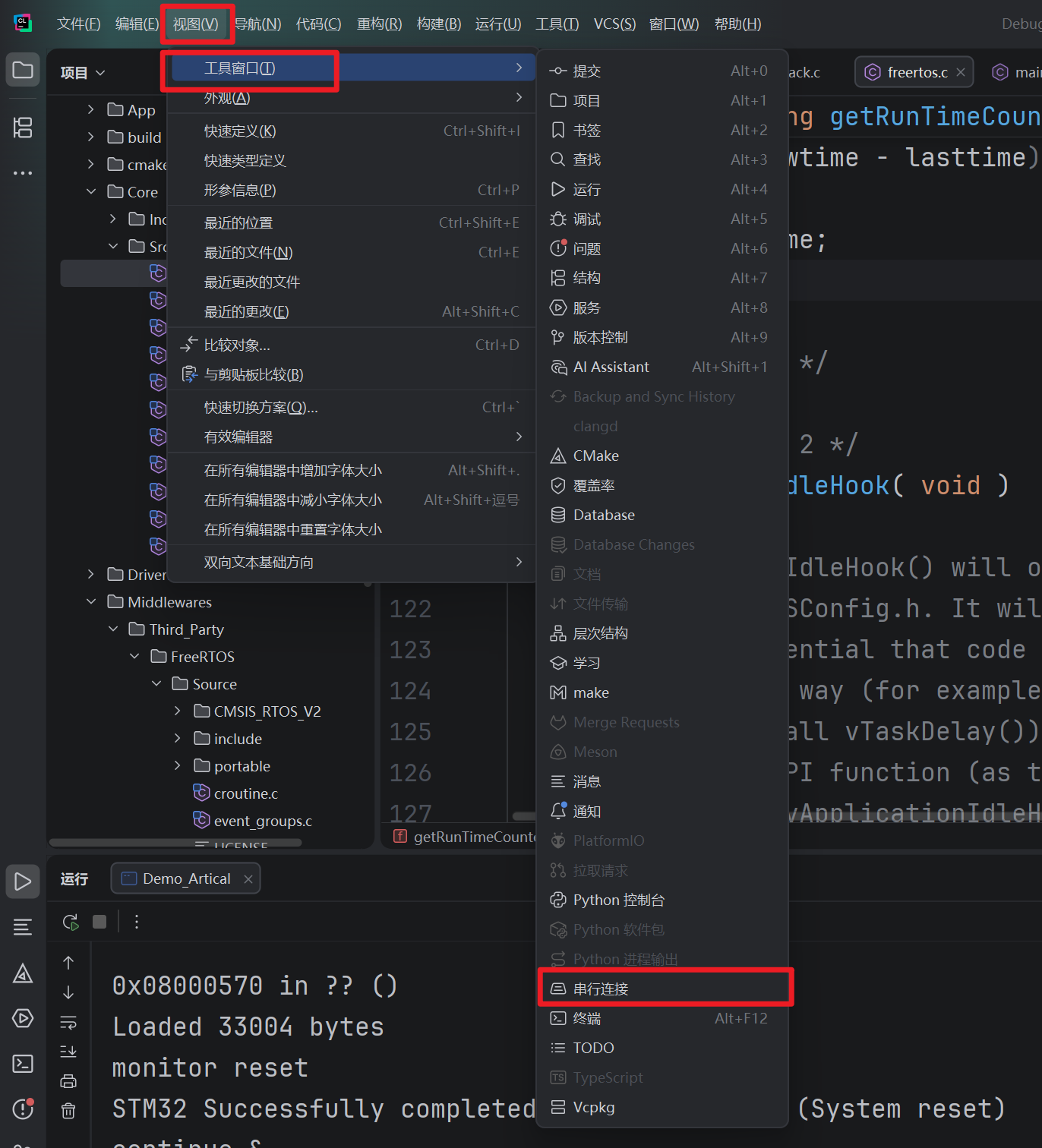Choose Coverage (覆盖率) tool window entry
Image resolution: width=1042 pixels, height=1148 pixels.
tap(662, 485)
